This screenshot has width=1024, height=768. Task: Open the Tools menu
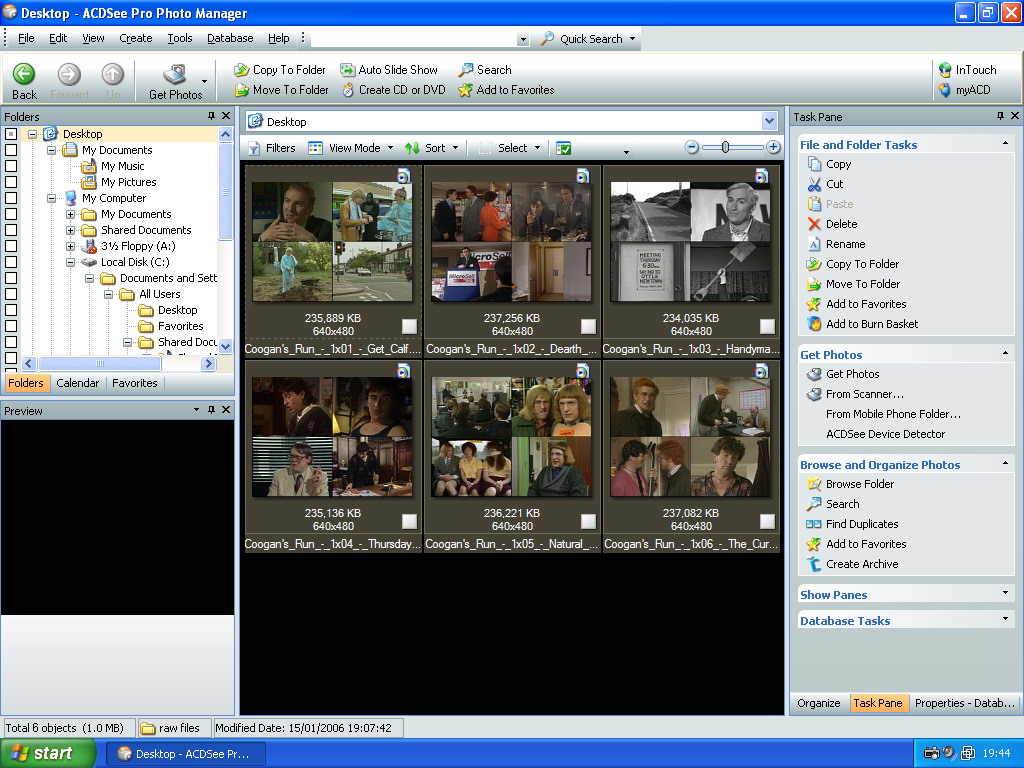coord(180,38)
